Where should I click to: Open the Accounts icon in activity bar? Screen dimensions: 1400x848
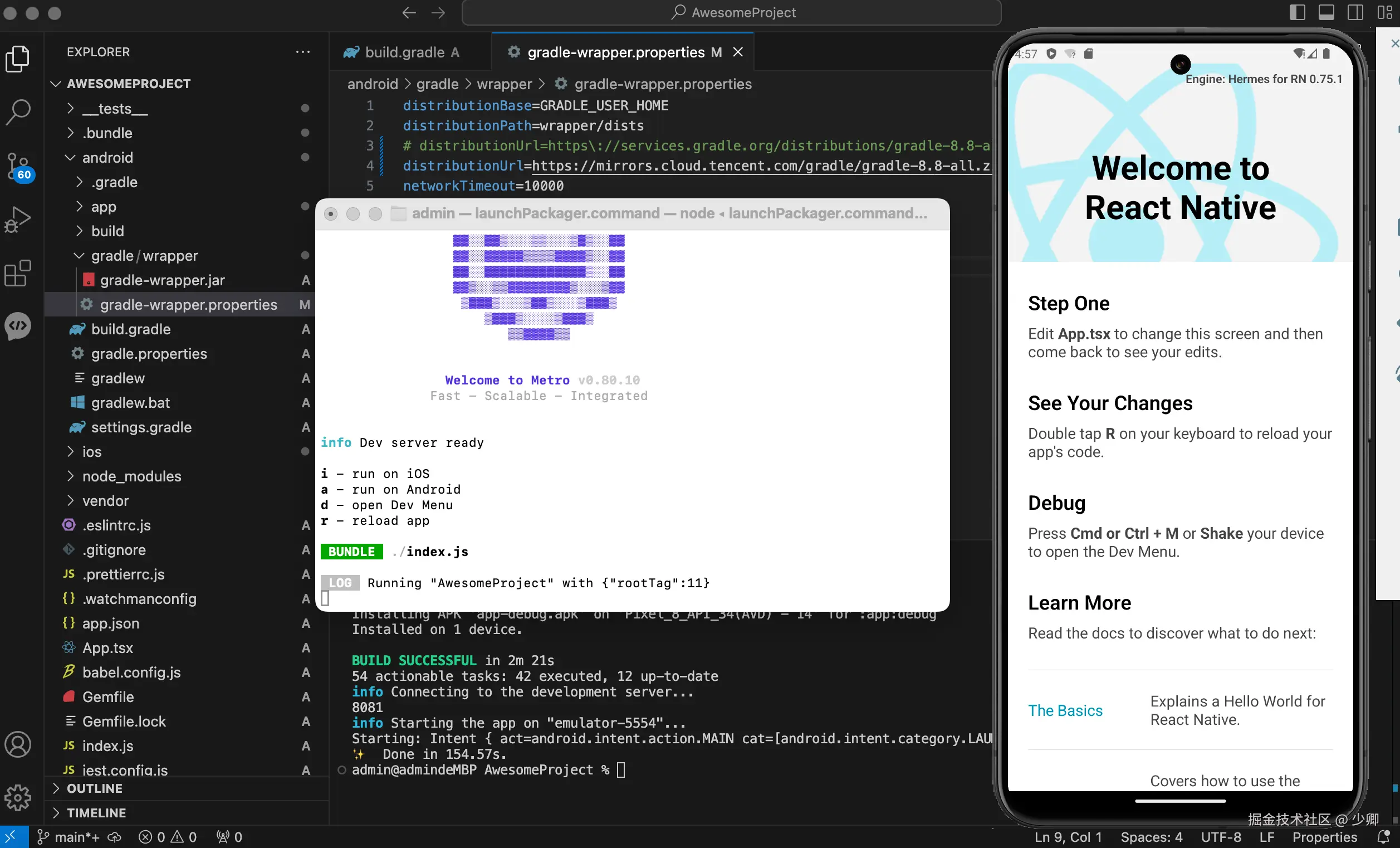[x=18, y=744]
